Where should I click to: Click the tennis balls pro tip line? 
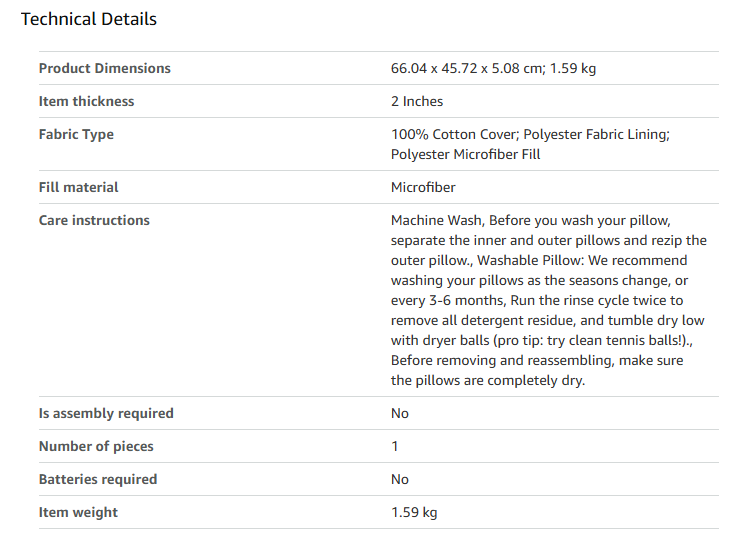[x=542, y=340]
